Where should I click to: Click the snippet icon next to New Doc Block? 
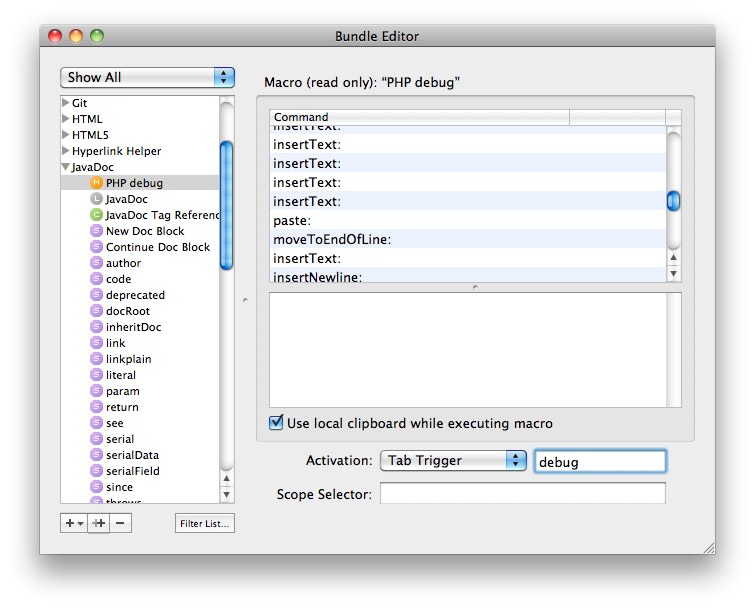pos(97,231)
